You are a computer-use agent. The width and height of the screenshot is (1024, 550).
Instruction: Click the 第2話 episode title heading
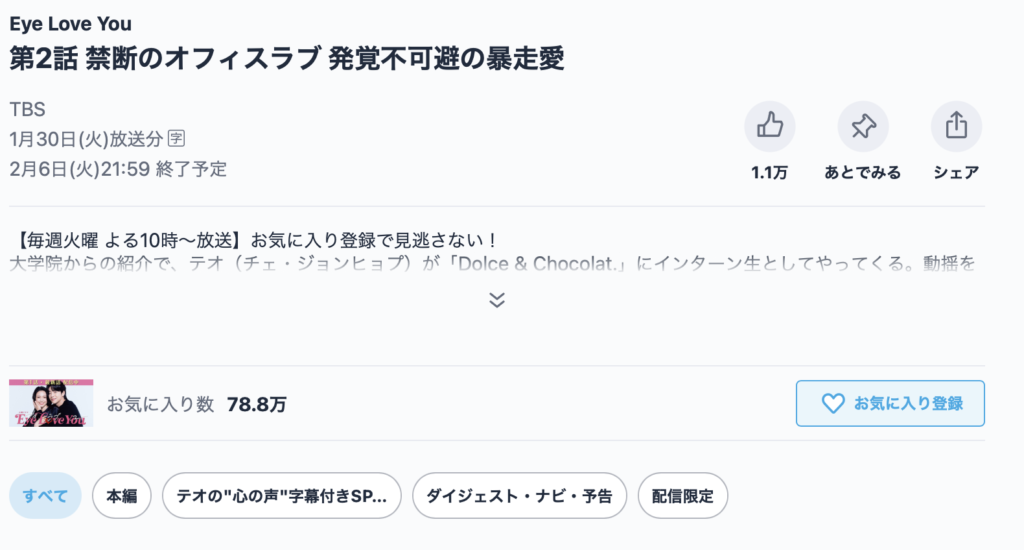pyautogui.click(x=287, y=58)
